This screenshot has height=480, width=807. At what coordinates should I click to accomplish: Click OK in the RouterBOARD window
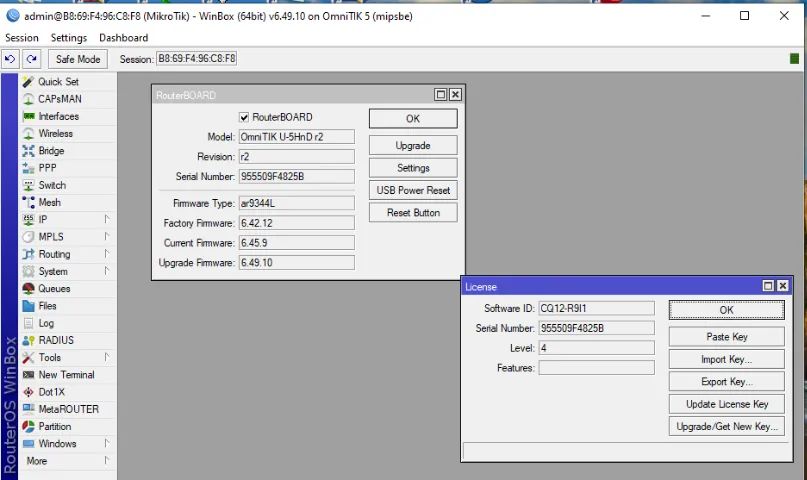click(x=413, y=118)
